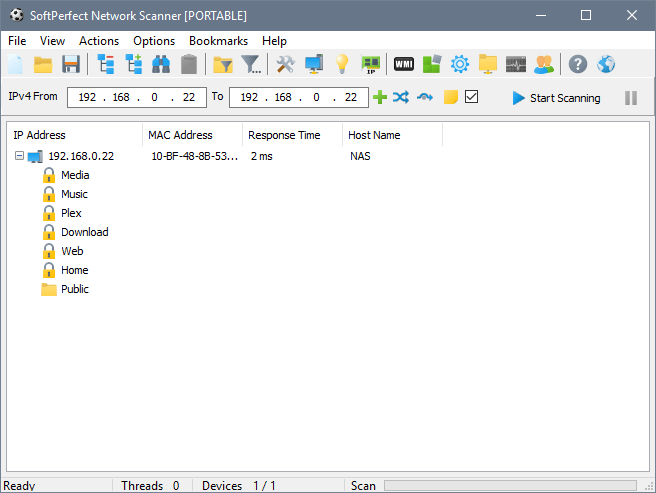Click the light bulb icon
The image size is (656, 493).
pyautogui.click(x=342, y=64)
